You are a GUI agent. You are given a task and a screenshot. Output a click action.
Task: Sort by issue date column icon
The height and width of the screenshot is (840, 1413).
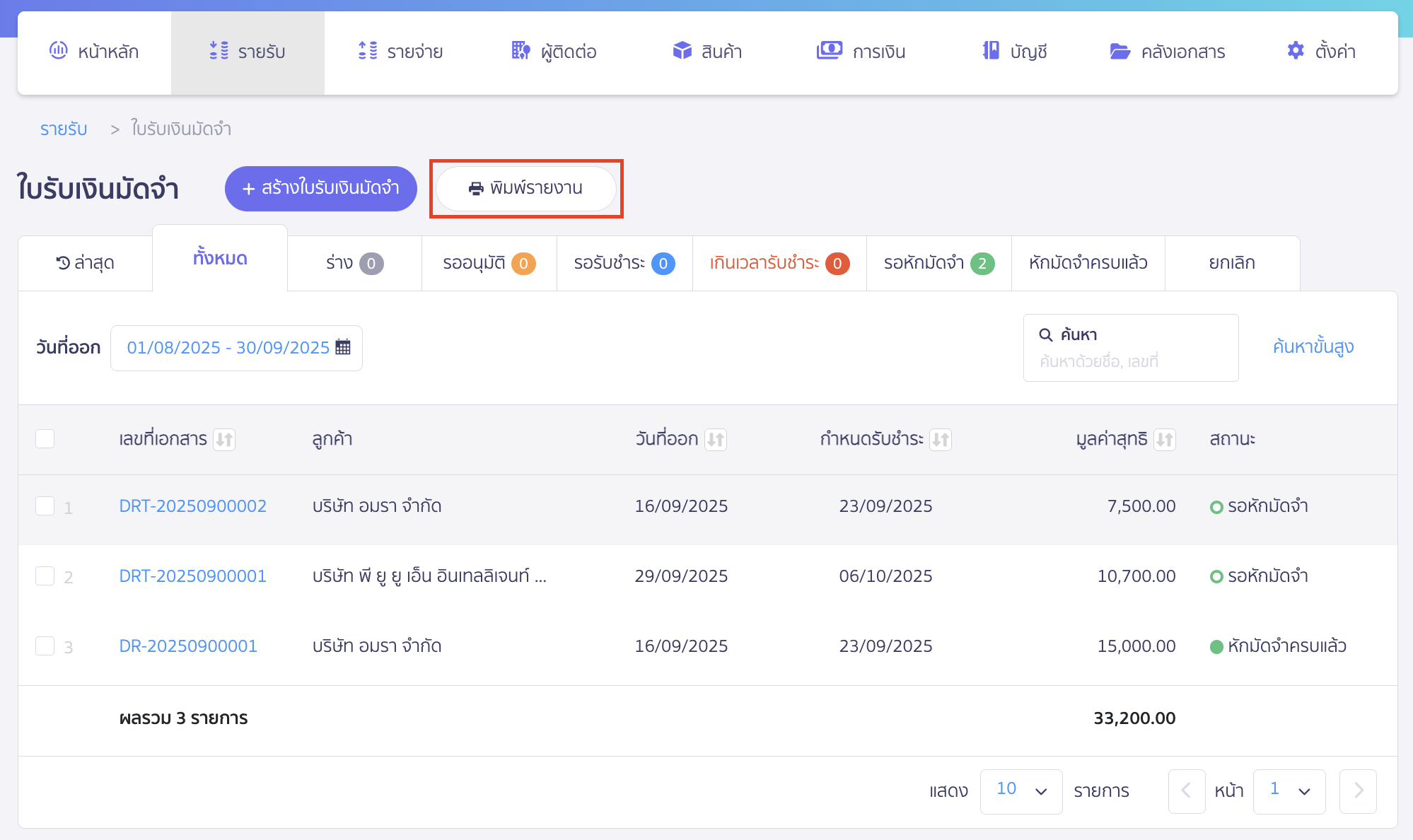click(716, 440)
